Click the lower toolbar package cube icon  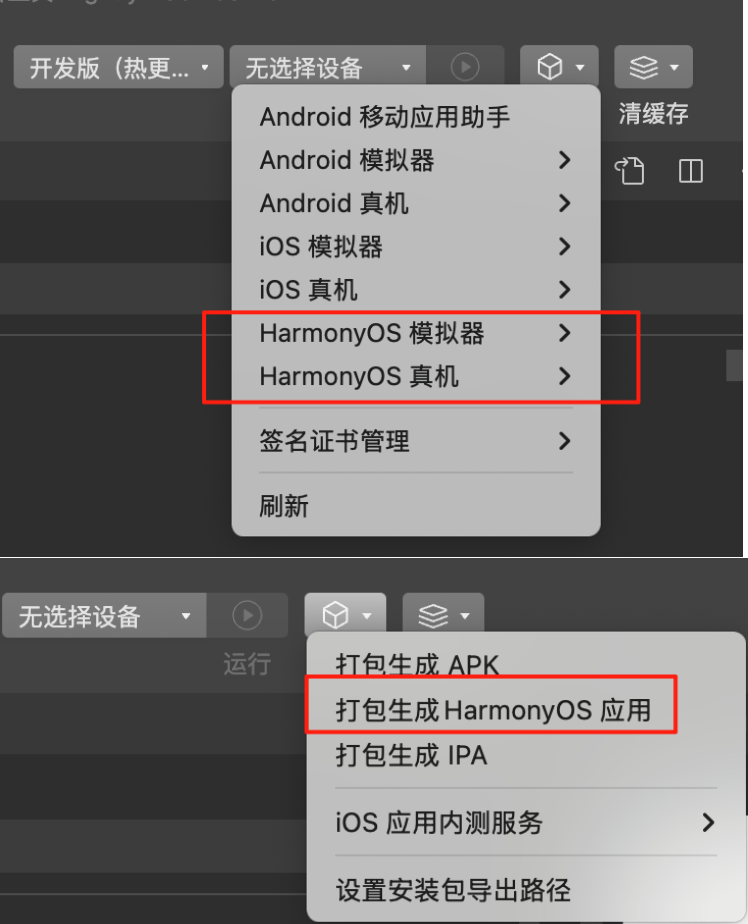click(x=345, y=615)
